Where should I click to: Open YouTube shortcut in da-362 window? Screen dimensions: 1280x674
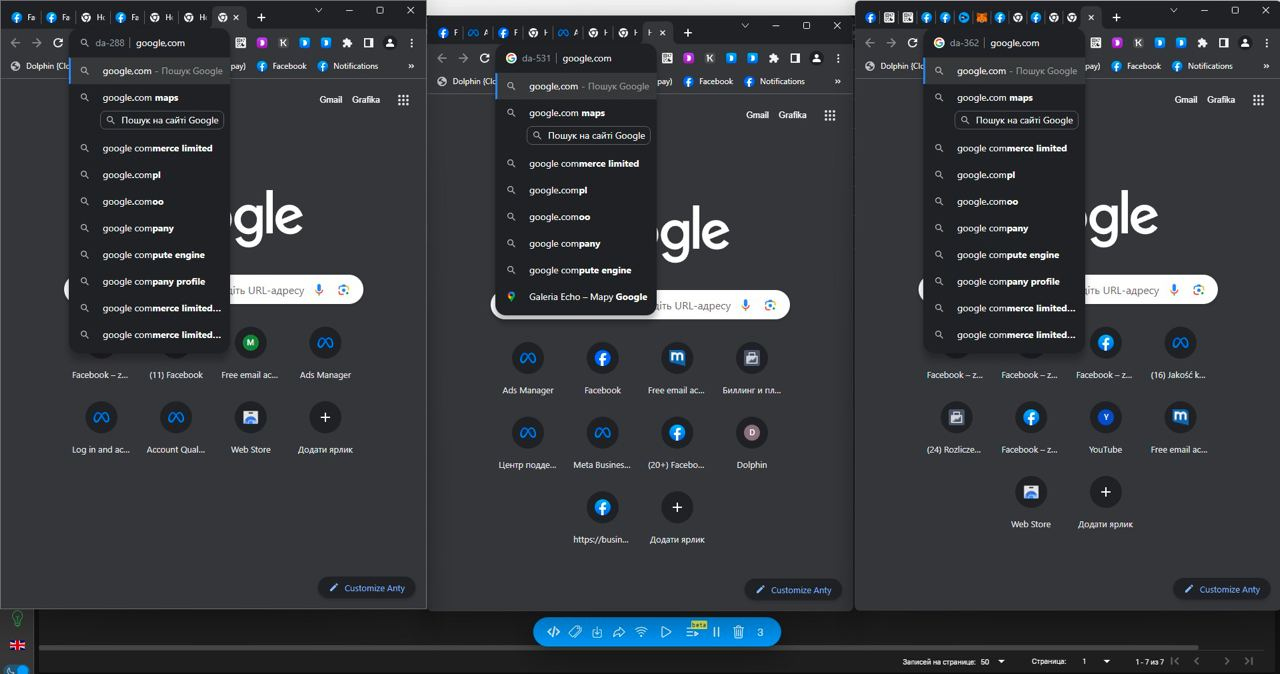pyautogui.click(x=1105, y=430)
